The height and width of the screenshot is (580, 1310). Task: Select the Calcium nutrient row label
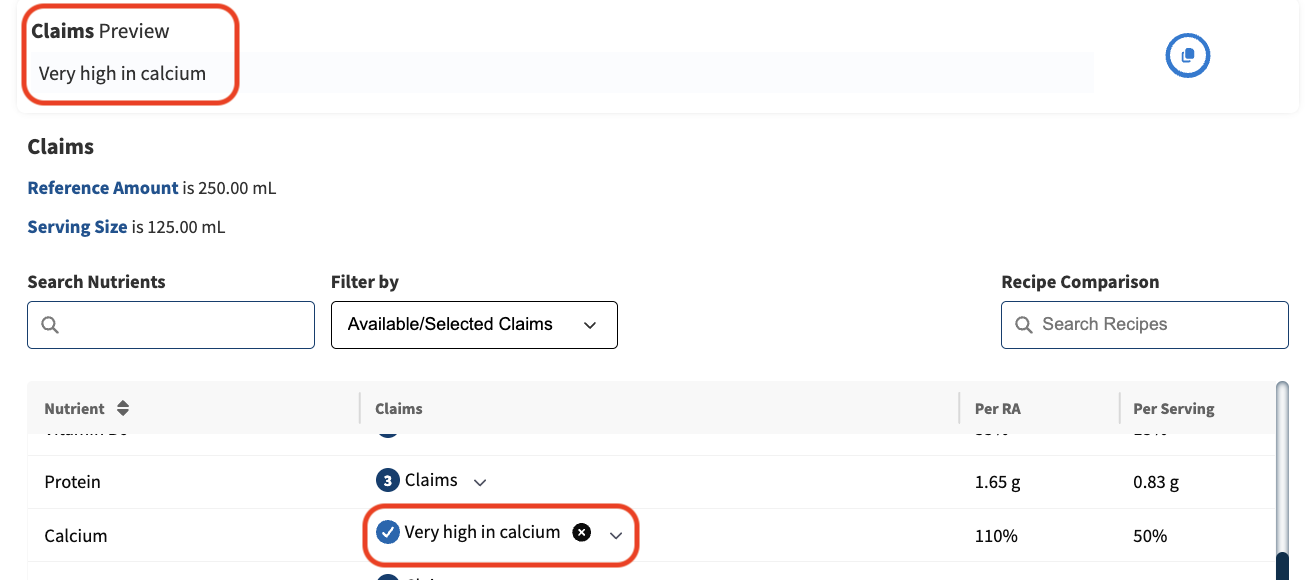click(76, 536)
